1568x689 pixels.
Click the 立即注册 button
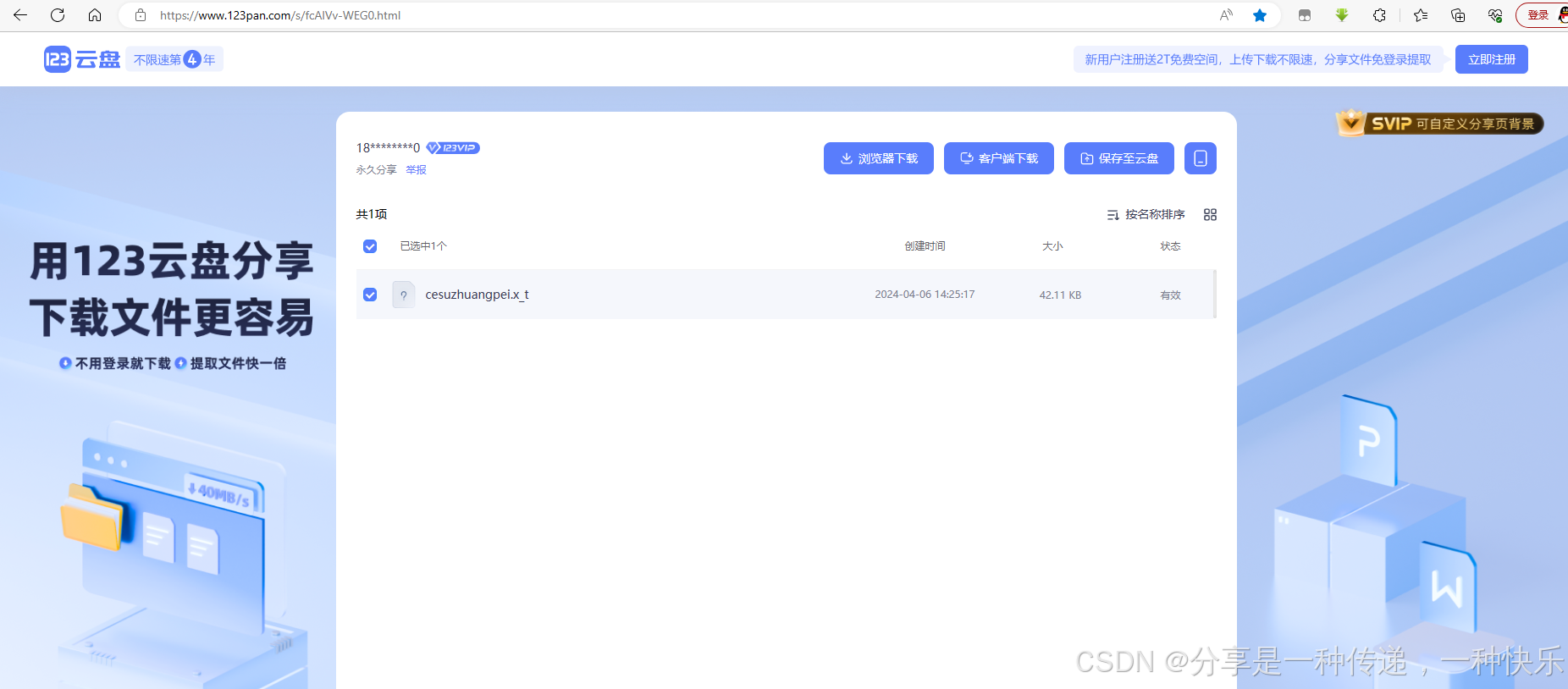coord(1492,59)
